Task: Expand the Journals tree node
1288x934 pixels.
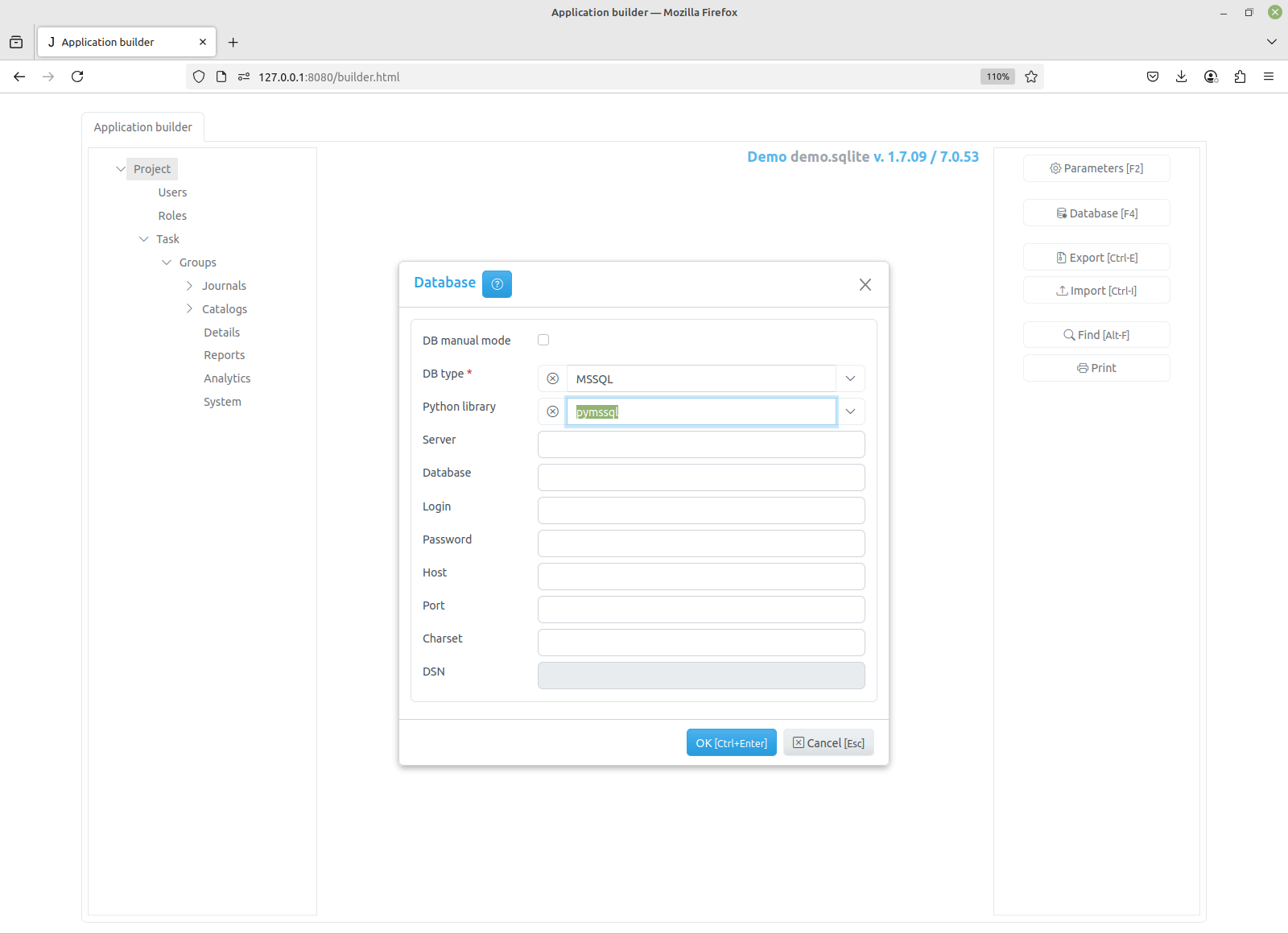Action: 189,286
